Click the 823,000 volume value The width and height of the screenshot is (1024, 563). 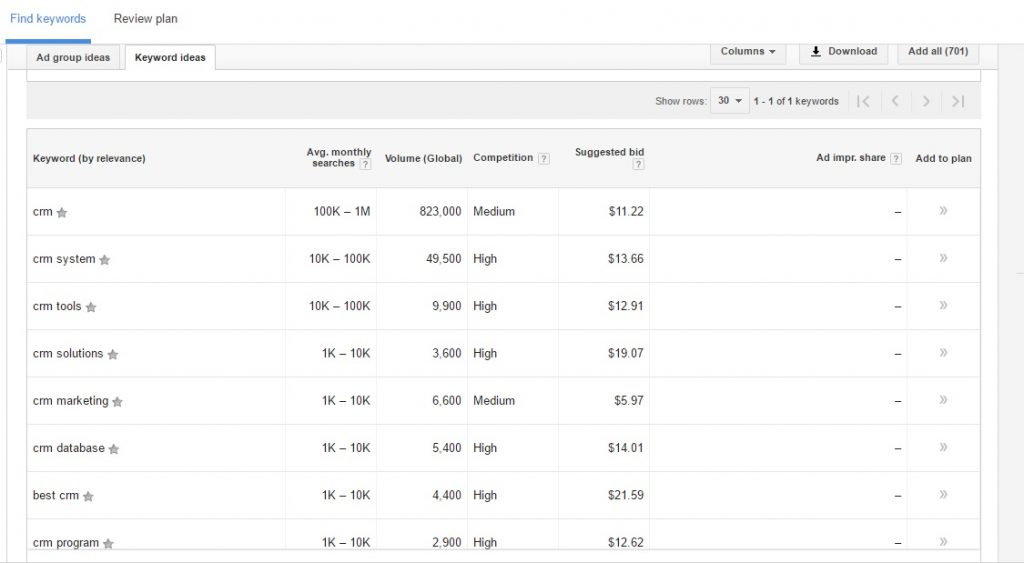coord(440,212)
